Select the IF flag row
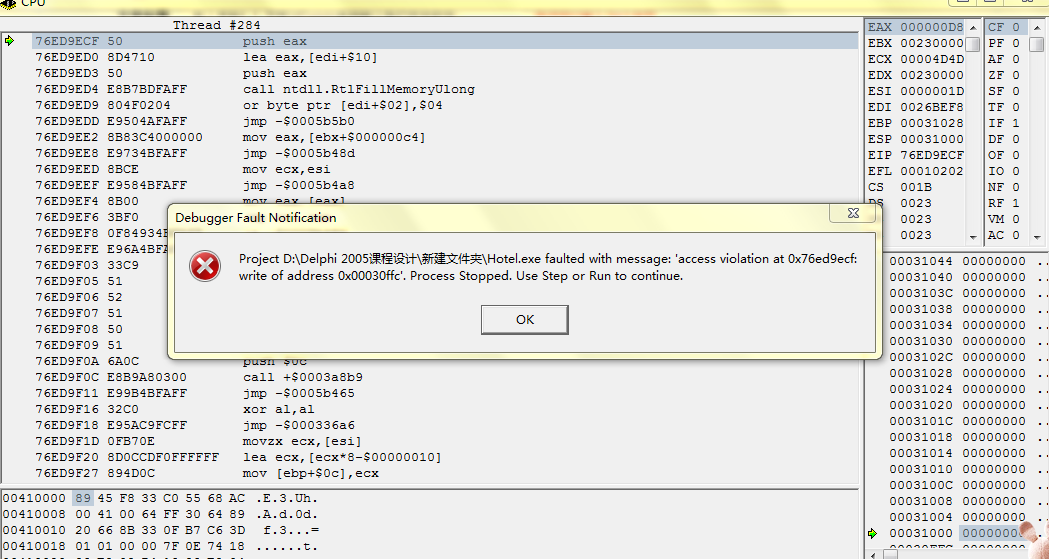 (x=1006, y=123)
